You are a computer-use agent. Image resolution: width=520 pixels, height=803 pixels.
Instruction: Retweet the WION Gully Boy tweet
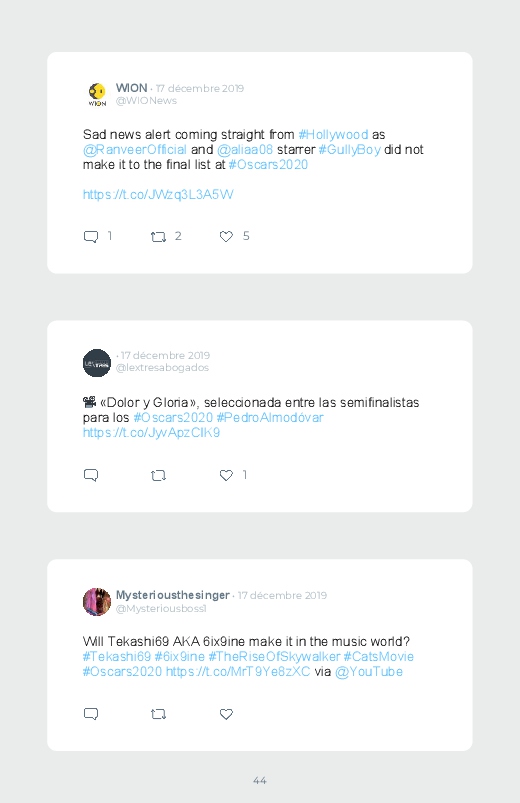tap(158, 237)
